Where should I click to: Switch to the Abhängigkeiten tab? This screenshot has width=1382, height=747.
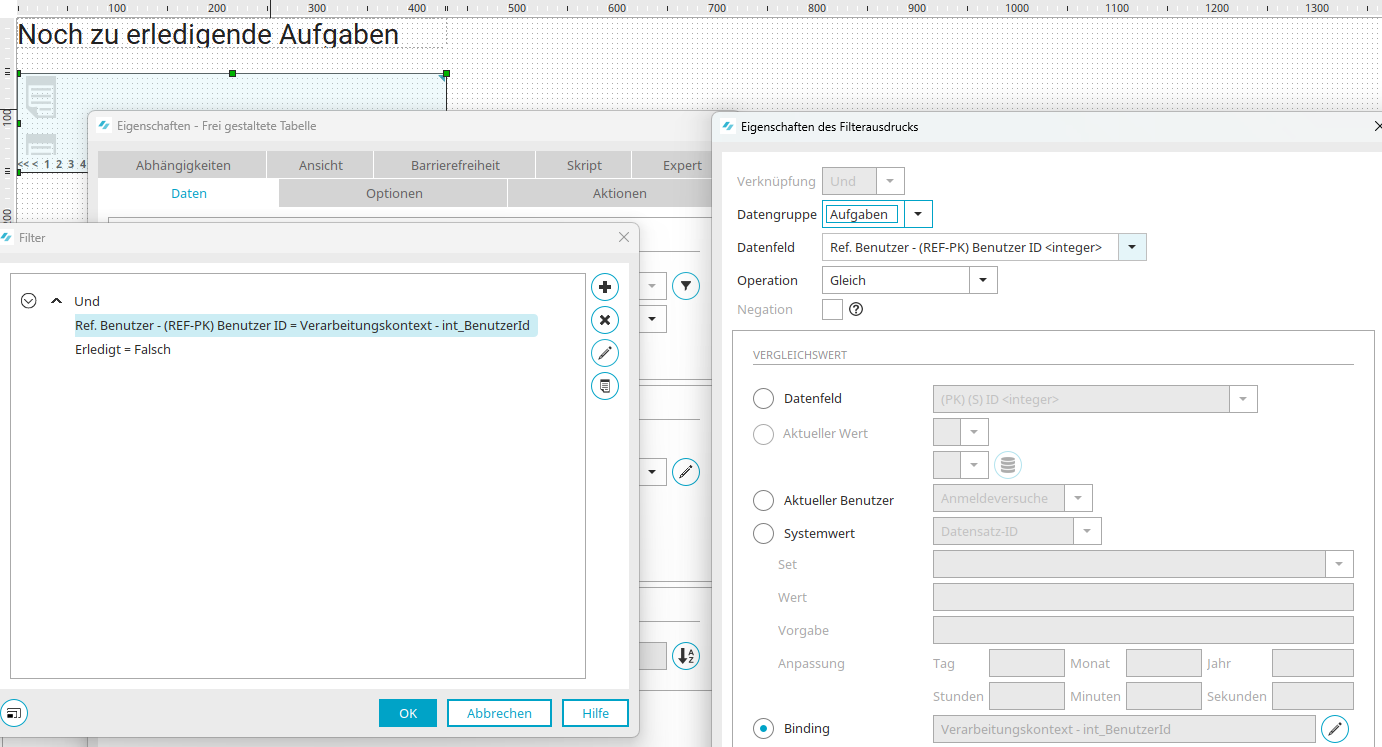pyautogui.click(x=183, y=165)
